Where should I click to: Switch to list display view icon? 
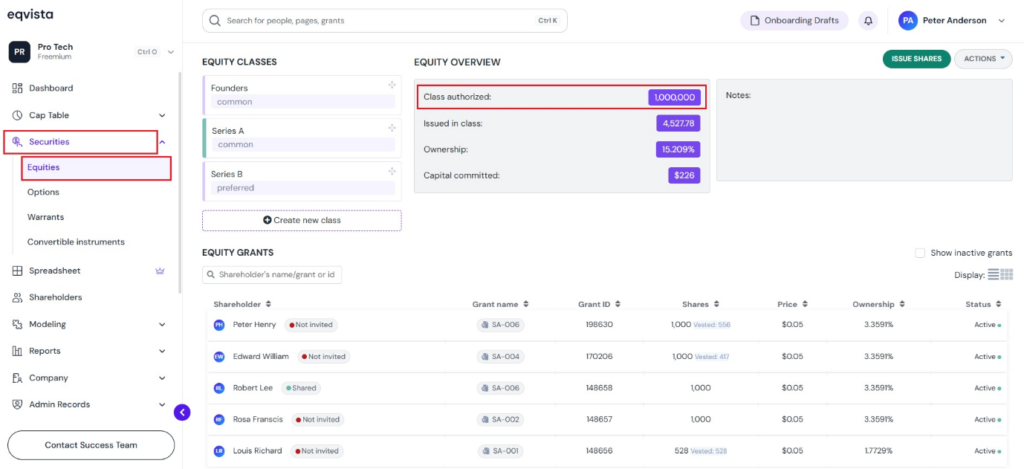click(x=993, y=274)
